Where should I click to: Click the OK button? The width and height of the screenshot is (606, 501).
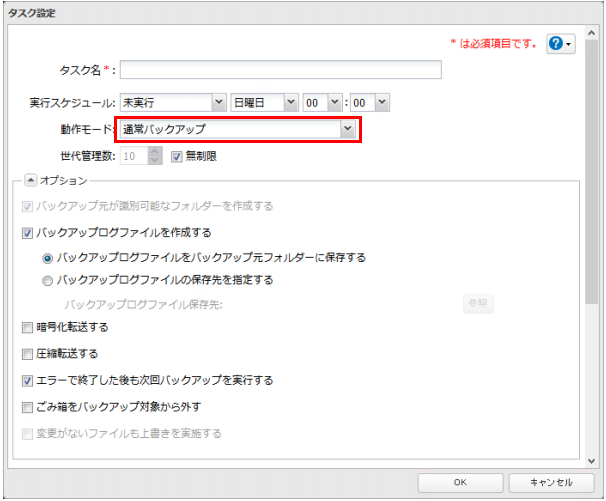click(x=460, y=482)
